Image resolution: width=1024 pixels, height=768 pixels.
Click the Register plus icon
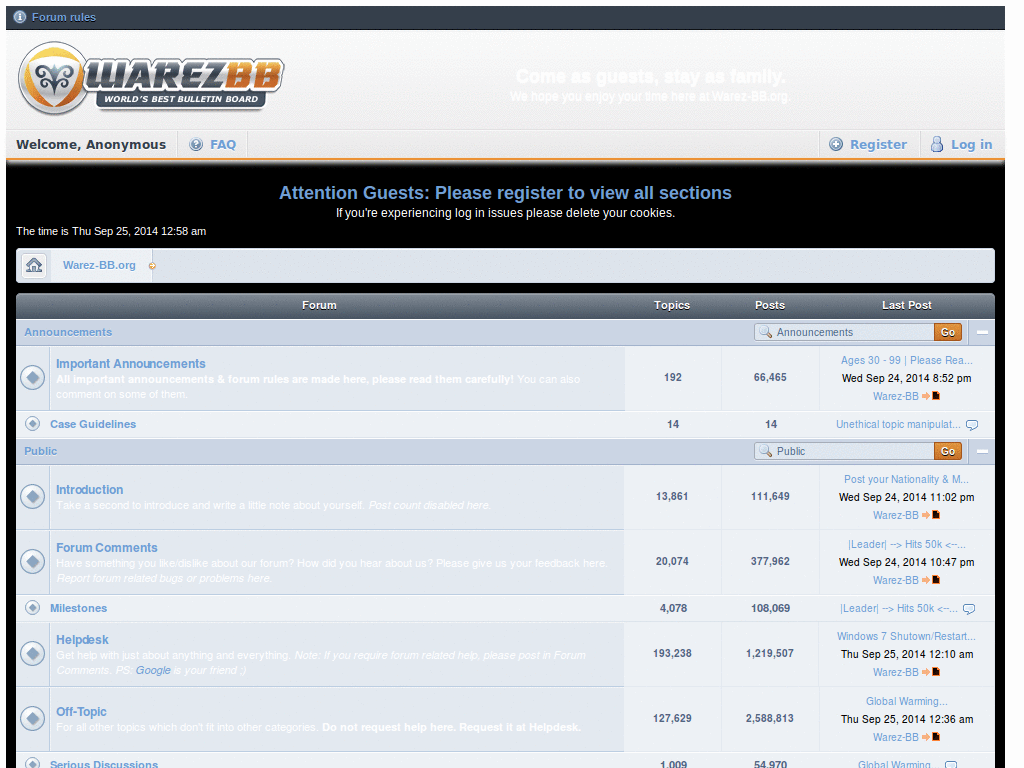pyautogui.click(x=836, y=144)
